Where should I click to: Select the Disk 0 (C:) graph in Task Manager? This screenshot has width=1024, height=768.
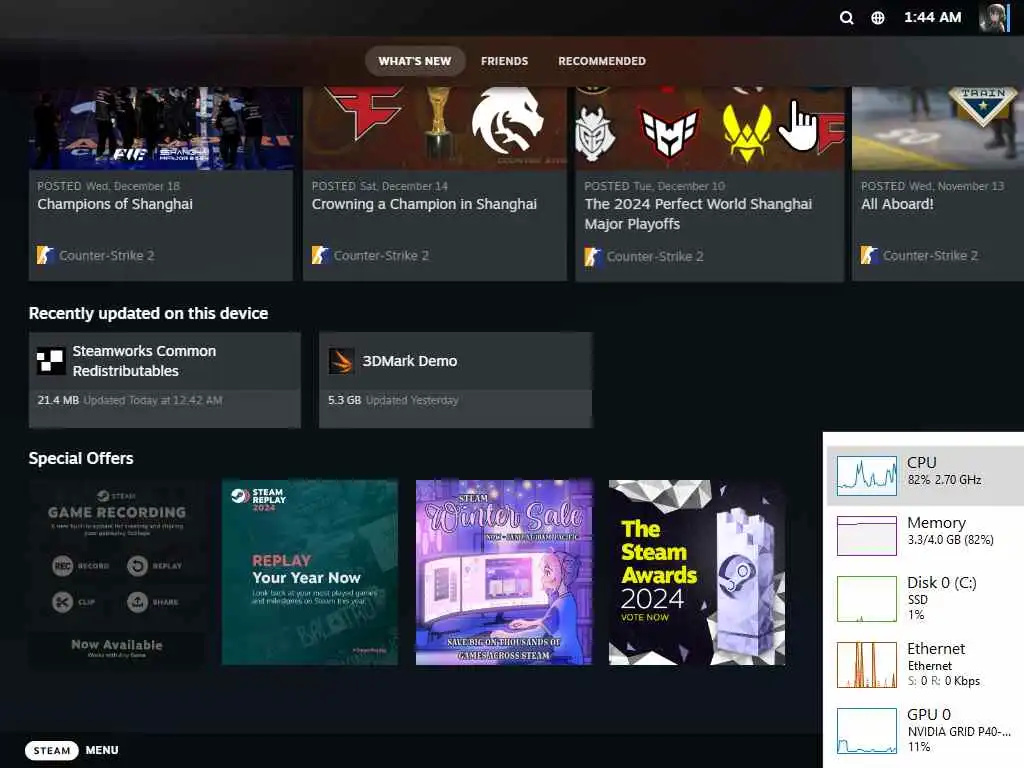click(867, 598)
